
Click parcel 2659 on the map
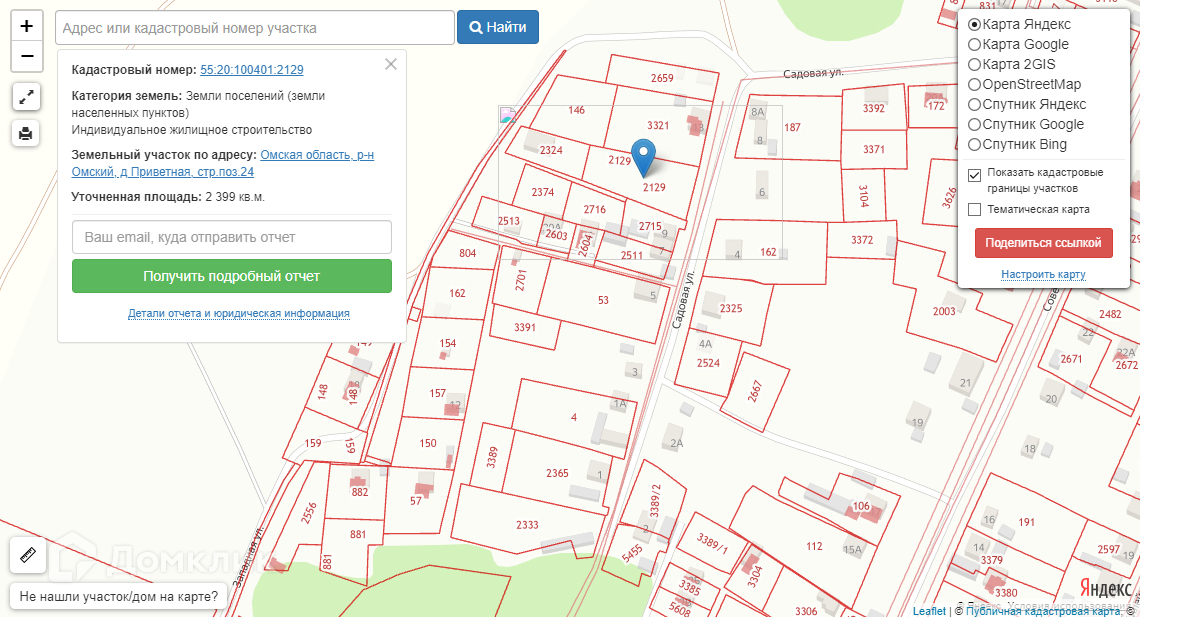point(662,78)
